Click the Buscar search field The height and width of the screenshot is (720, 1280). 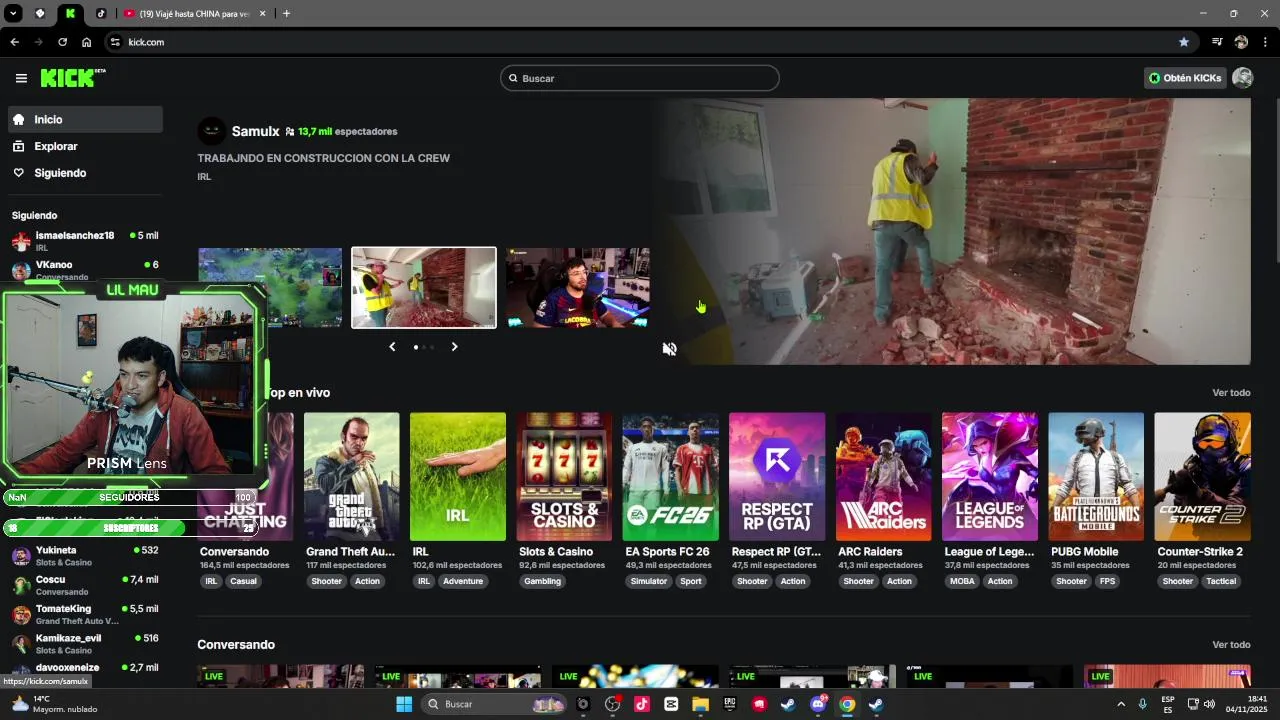(640, 78)
